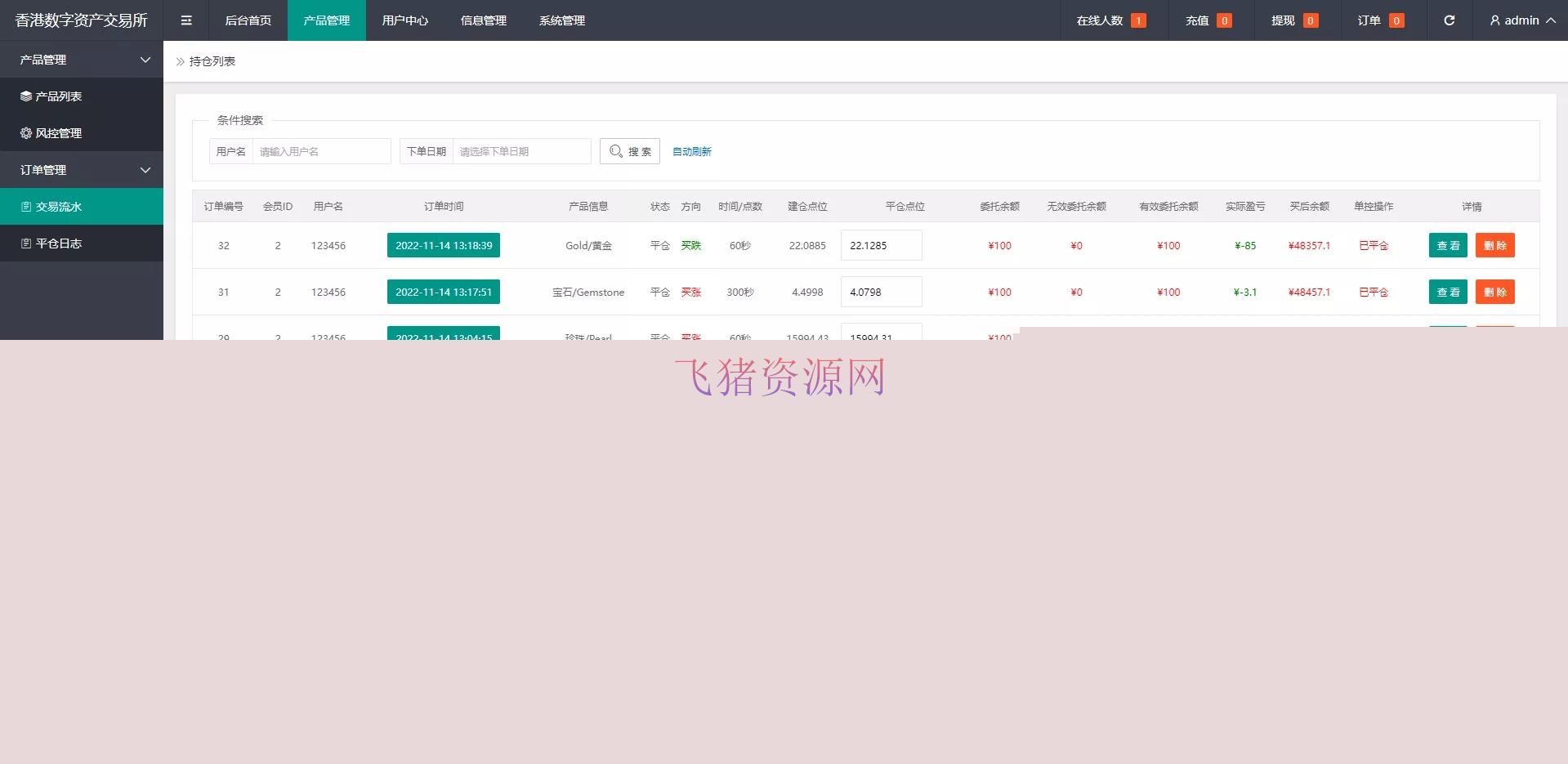Viewport: 1568px width, 764px height.
Task: Click the 搜索 search button
Action: (629, 150)
